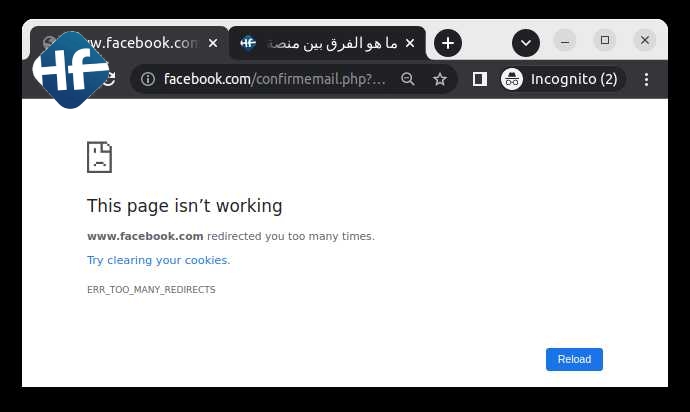View site information icon beside URL
The image size is (690, 412).
[x=148, y=79]
